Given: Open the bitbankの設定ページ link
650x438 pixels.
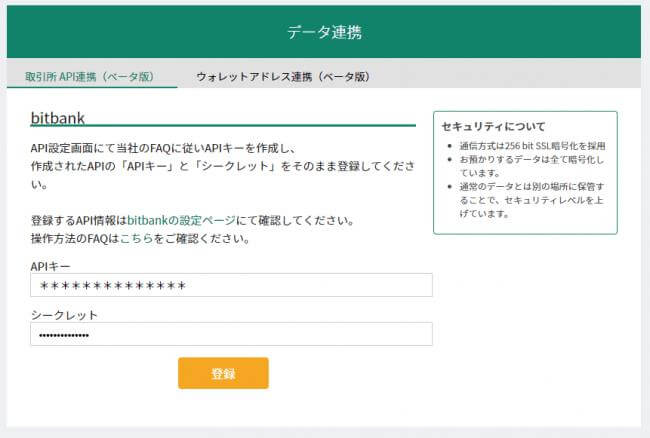Looking at the screenshot, I should click(181, 220).
